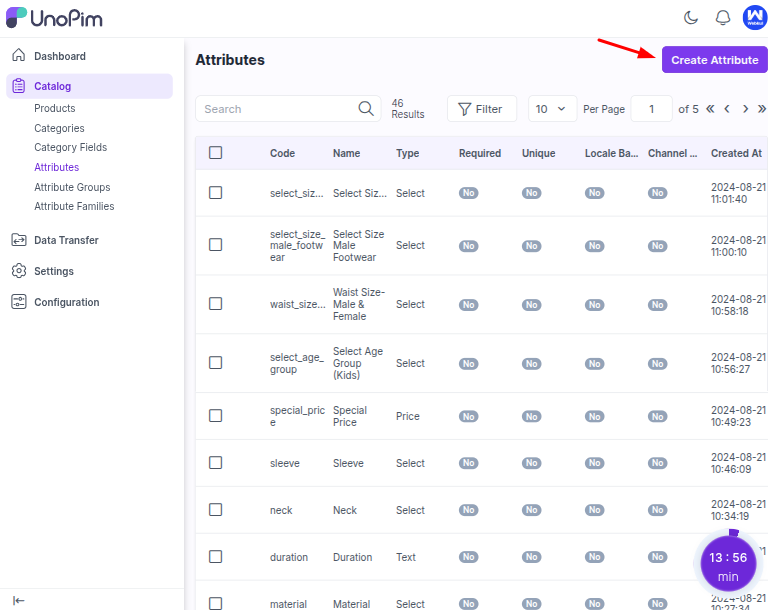Open the Dashboard menu item
This screenshot has width=768, height=610.
(x=60, y=56)
